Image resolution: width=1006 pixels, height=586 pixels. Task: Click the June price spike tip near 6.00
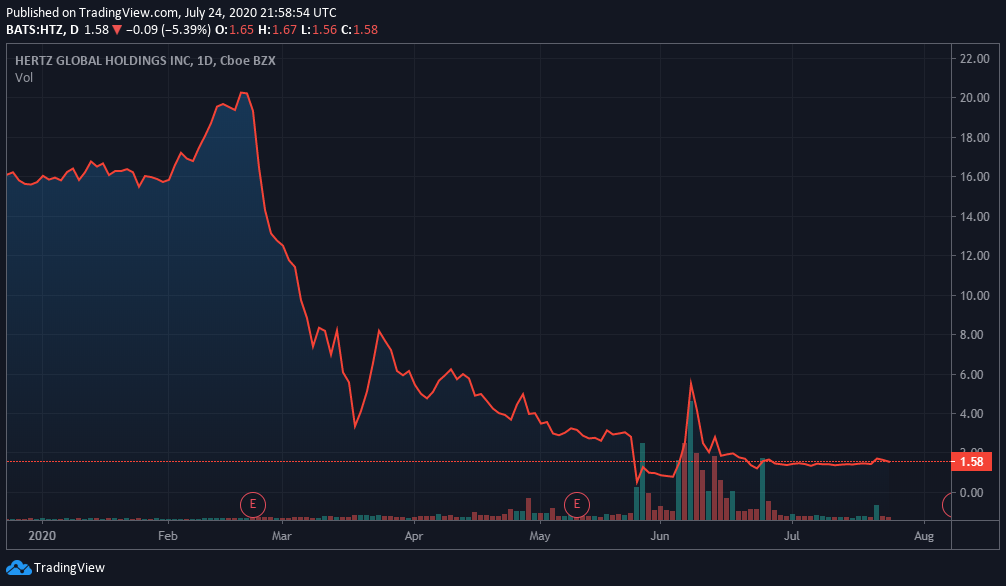point(691,383)
